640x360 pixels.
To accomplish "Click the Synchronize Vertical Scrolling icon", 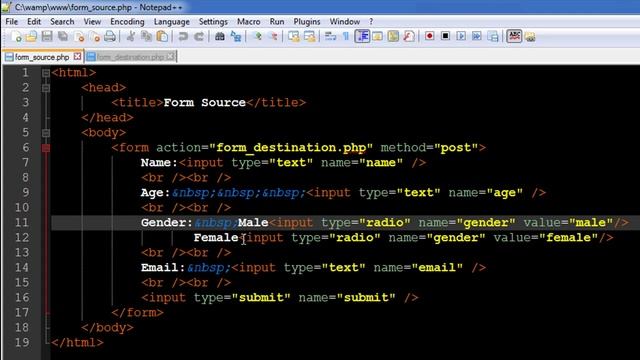I will point(293,36).
